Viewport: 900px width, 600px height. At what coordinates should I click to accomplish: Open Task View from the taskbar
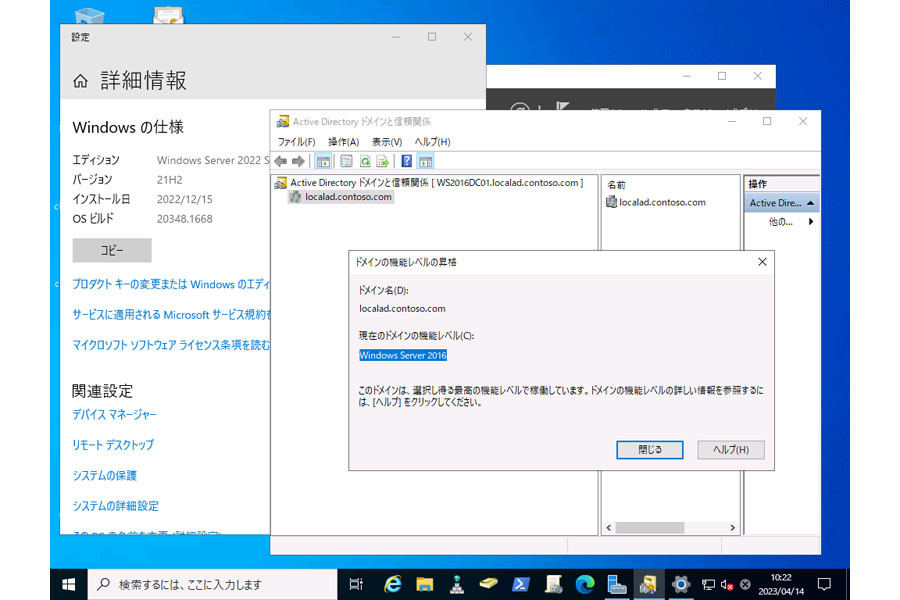coord(356,584)
